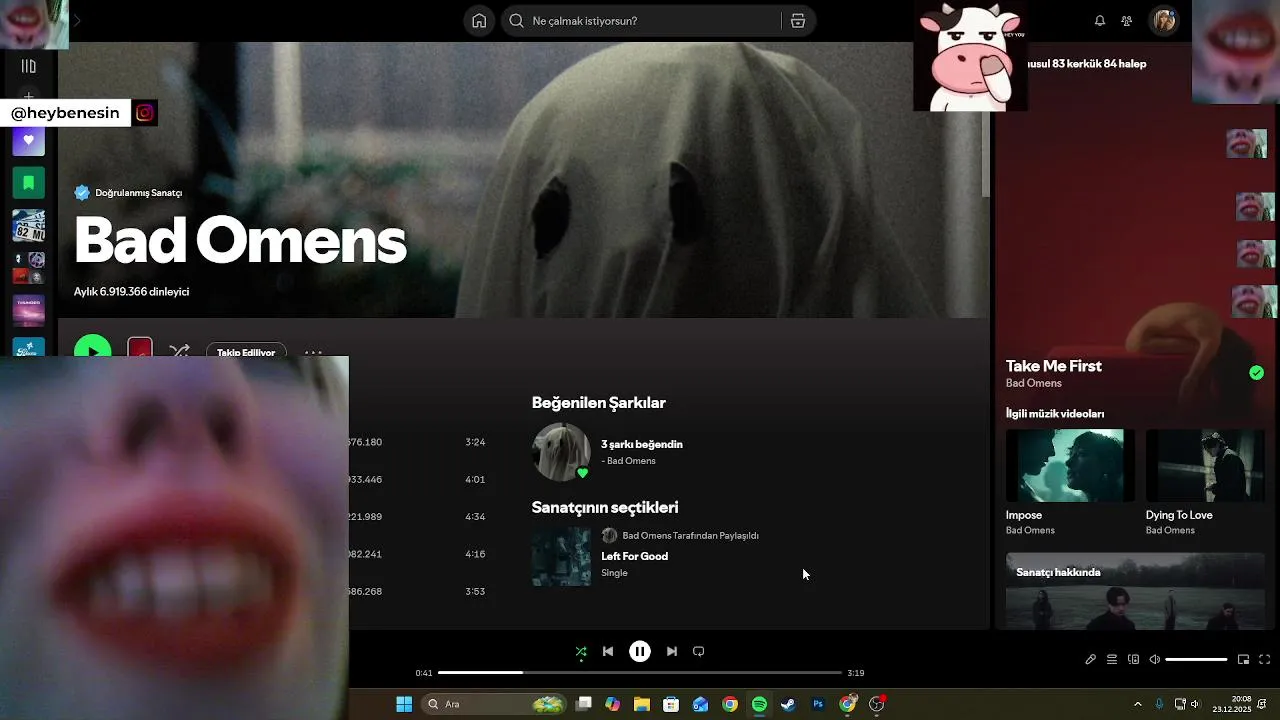Open the play queue icon
This screenshot has height=720, width=1280.
pyautogui.click(x=1112, y=659)
